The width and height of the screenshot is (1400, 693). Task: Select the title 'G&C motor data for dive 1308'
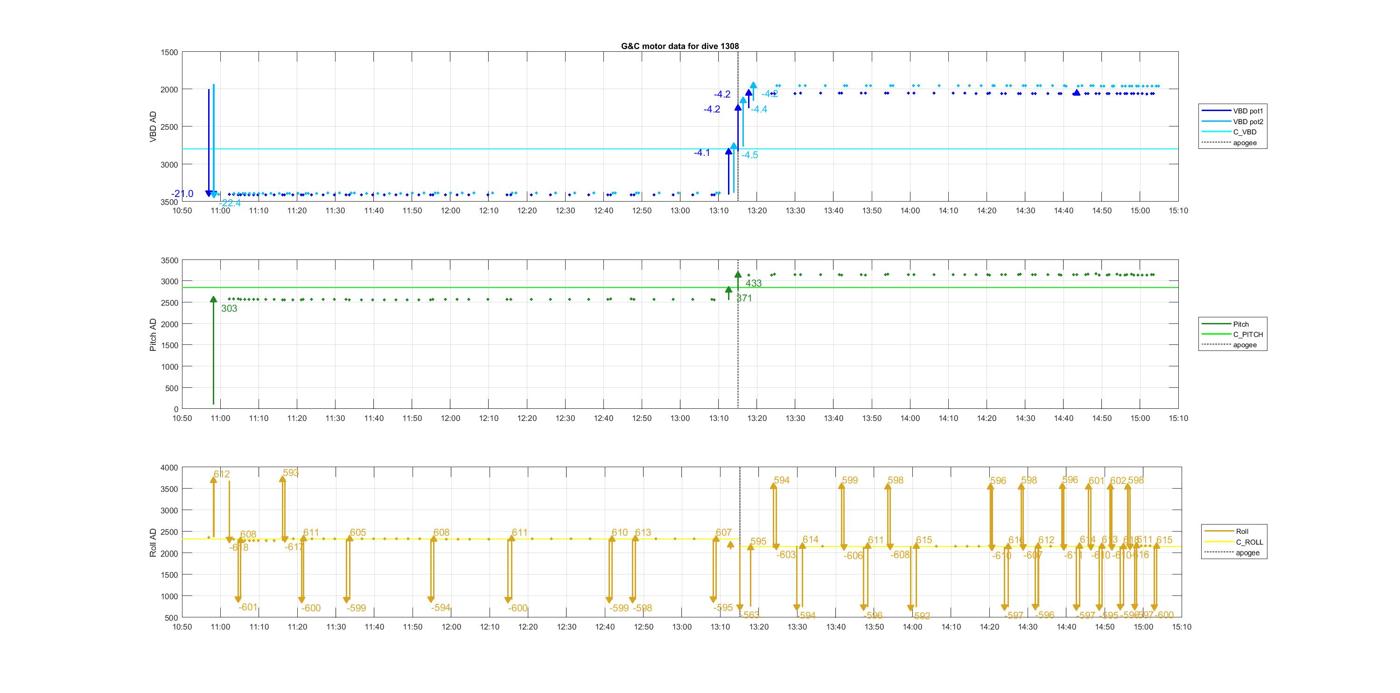[x=679, y=46]
